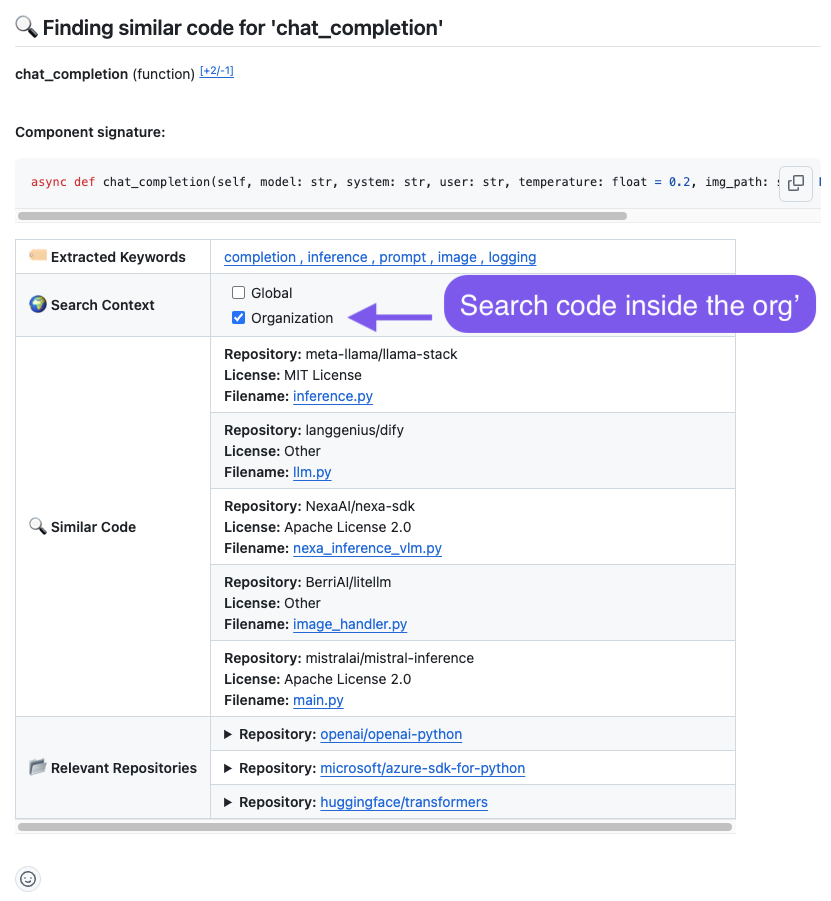This screenshot has height=901, width=831.
Task: Open the emoji reaction smiley icon
Action: [28, 879]
